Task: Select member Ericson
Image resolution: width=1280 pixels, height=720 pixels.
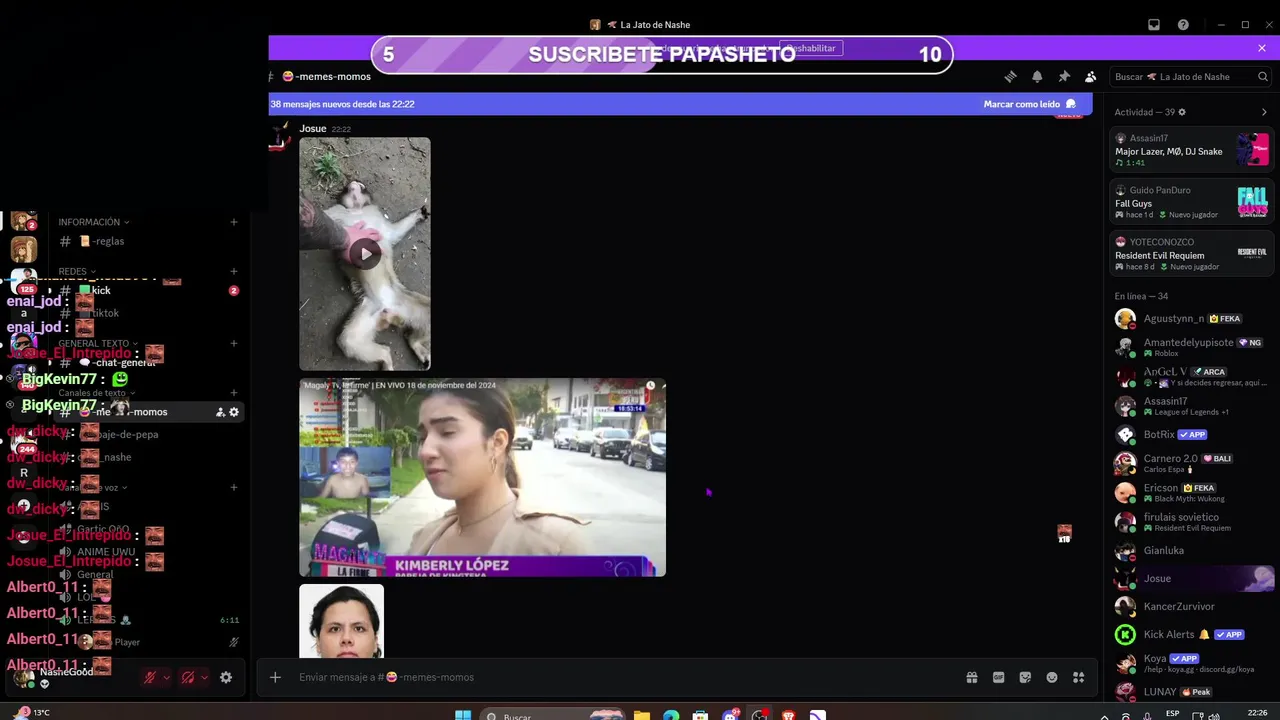Action: coord(1192,492)
